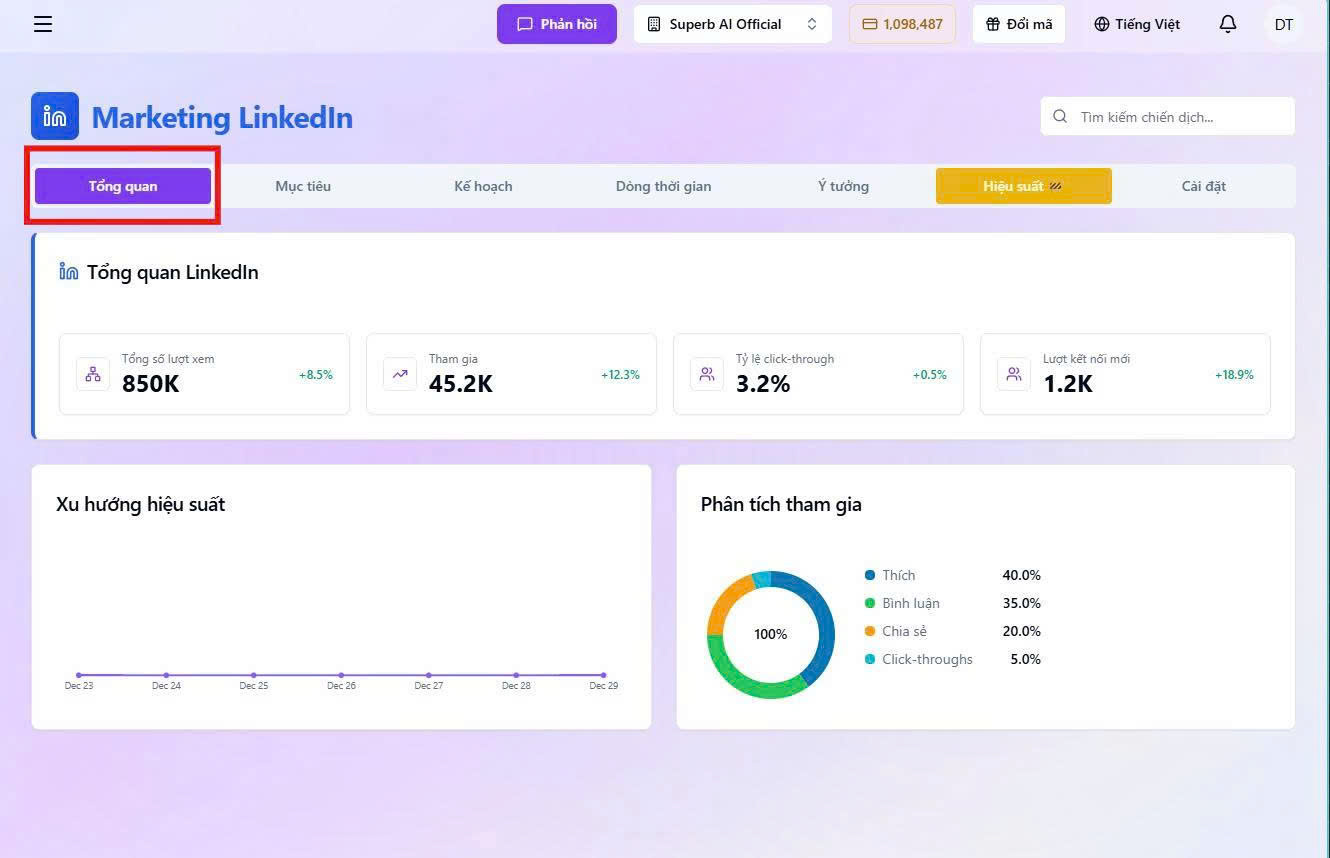Click LinkedIn icon in Tổng quan LinkedIn heading

click(69, 271)
